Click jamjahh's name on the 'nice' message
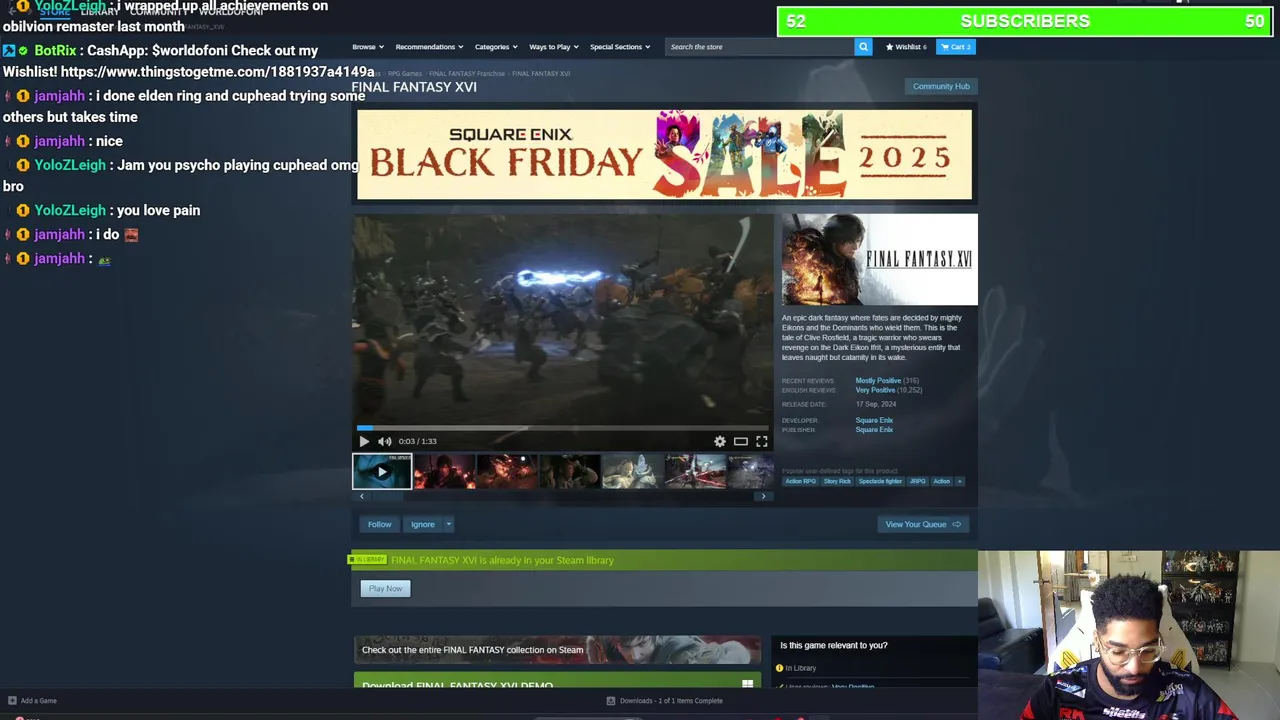Screen dimensions: 1280x720 [x=59, y=141]
